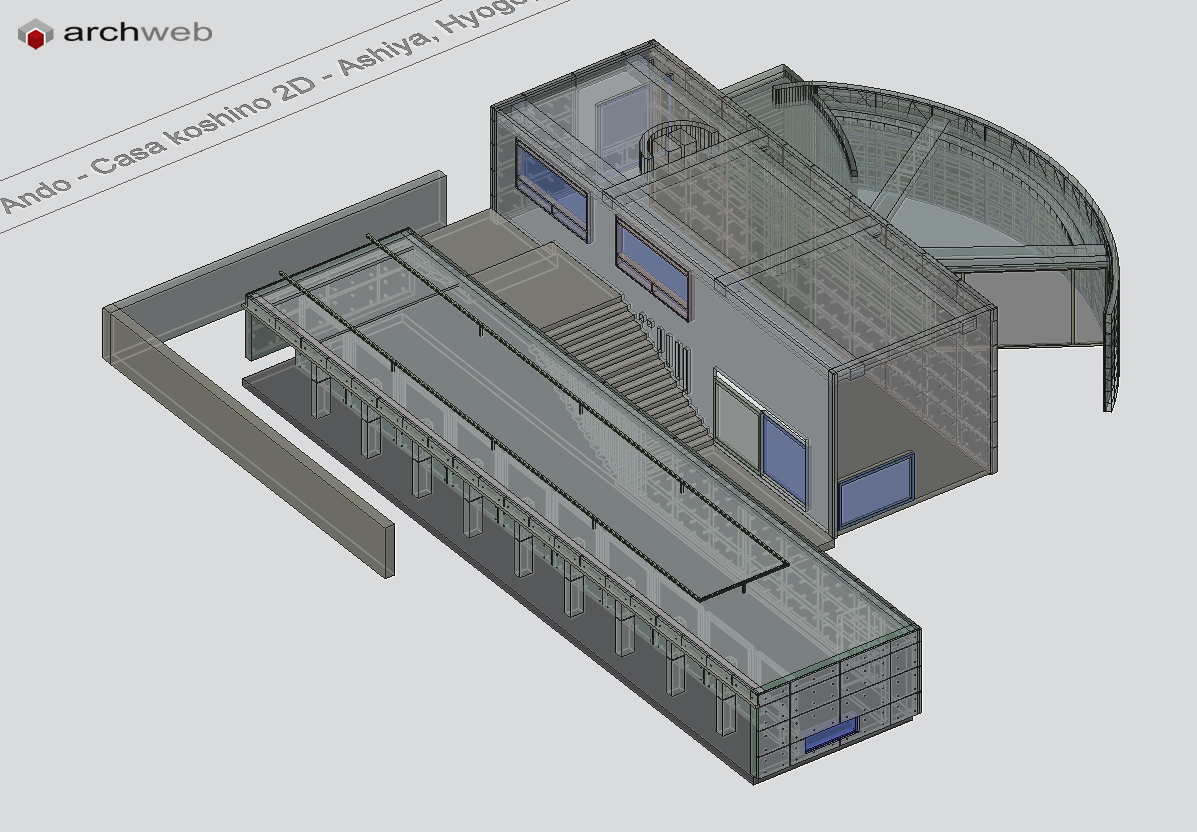Select the small blue window on the long wing's end facade

click(832, 738)
